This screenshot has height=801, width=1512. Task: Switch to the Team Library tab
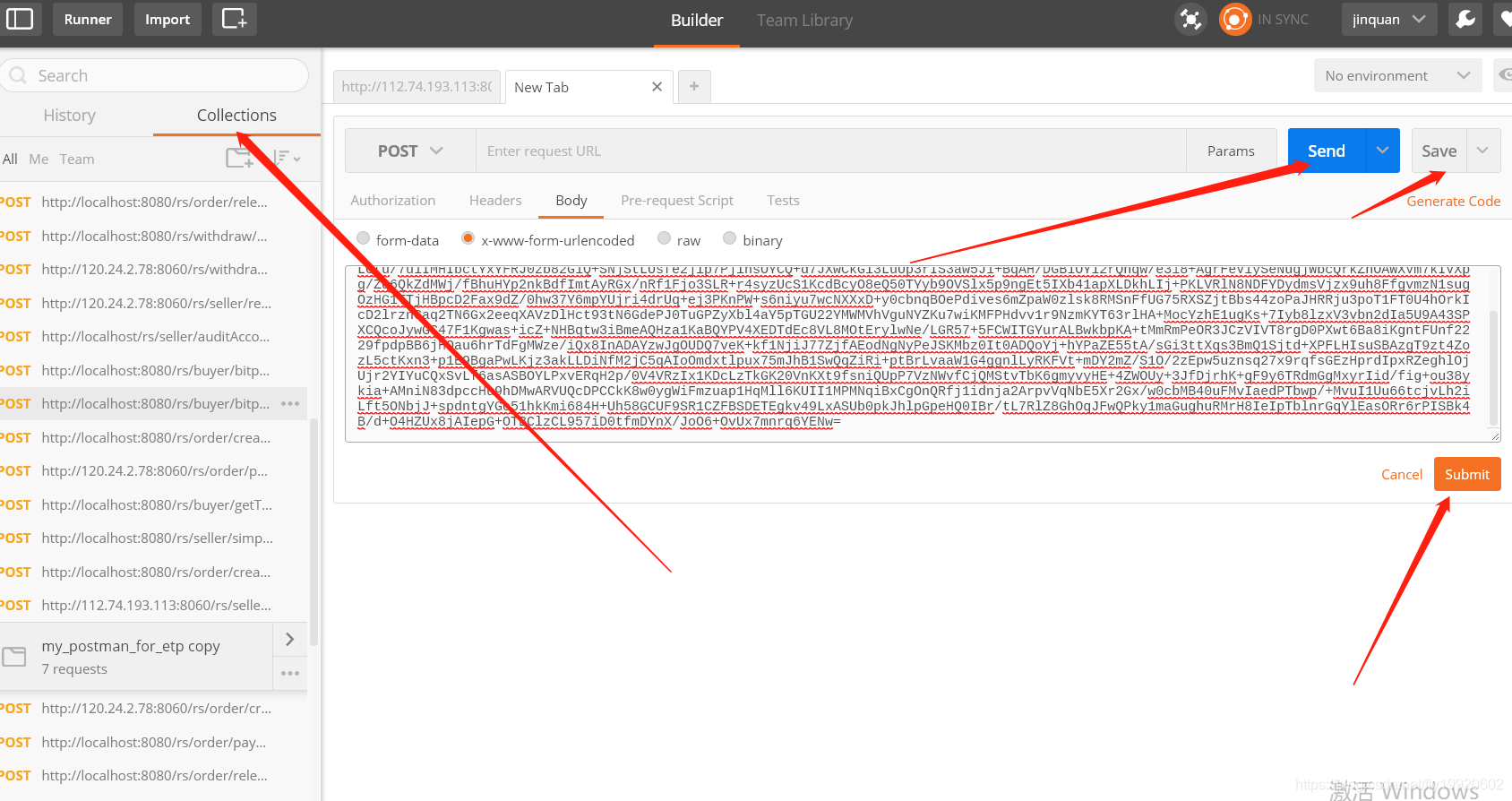(x=804, y=20)
